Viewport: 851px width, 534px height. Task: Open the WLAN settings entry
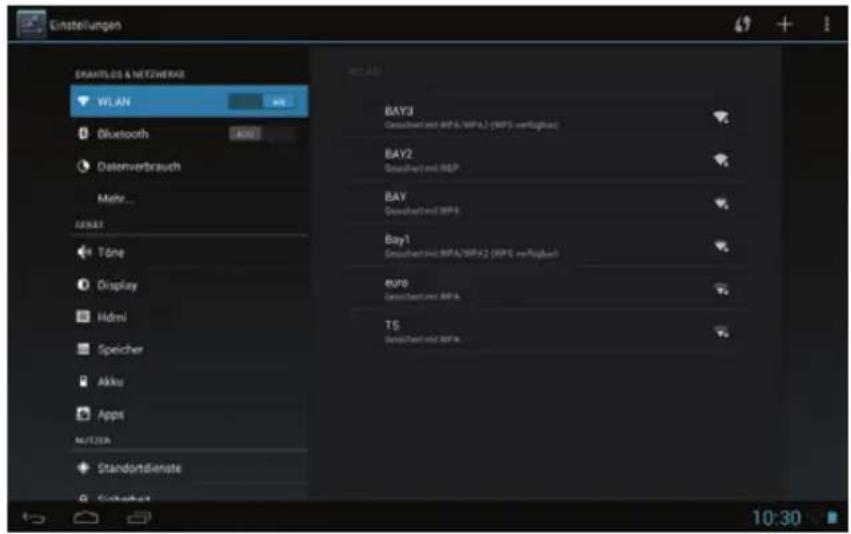[189, 101]
